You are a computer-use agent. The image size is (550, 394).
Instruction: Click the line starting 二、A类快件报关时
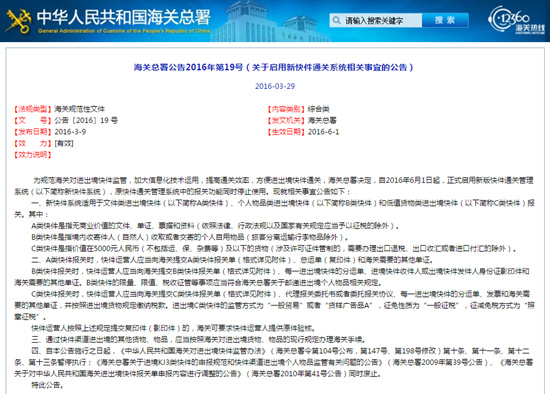(233, 260)
